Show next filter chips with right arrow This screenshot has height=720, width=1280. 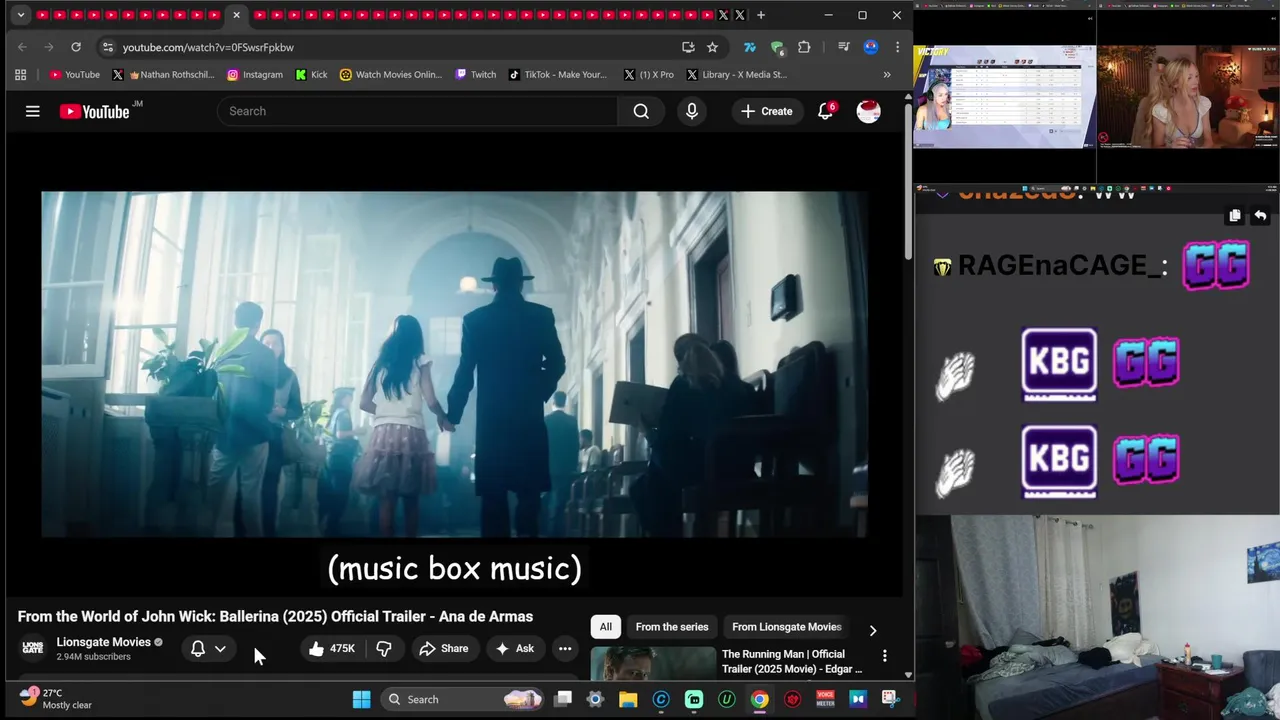872,630
